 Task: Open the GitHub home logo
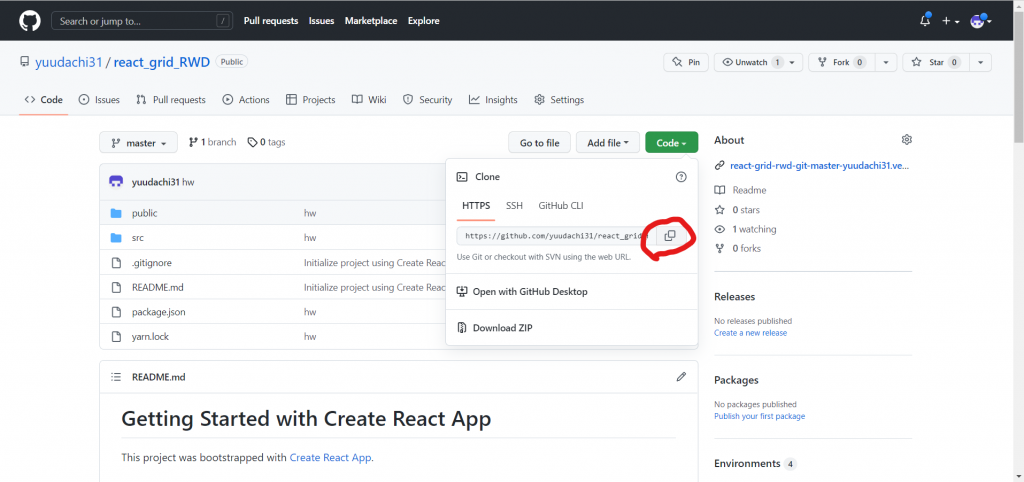pos(29,21)
